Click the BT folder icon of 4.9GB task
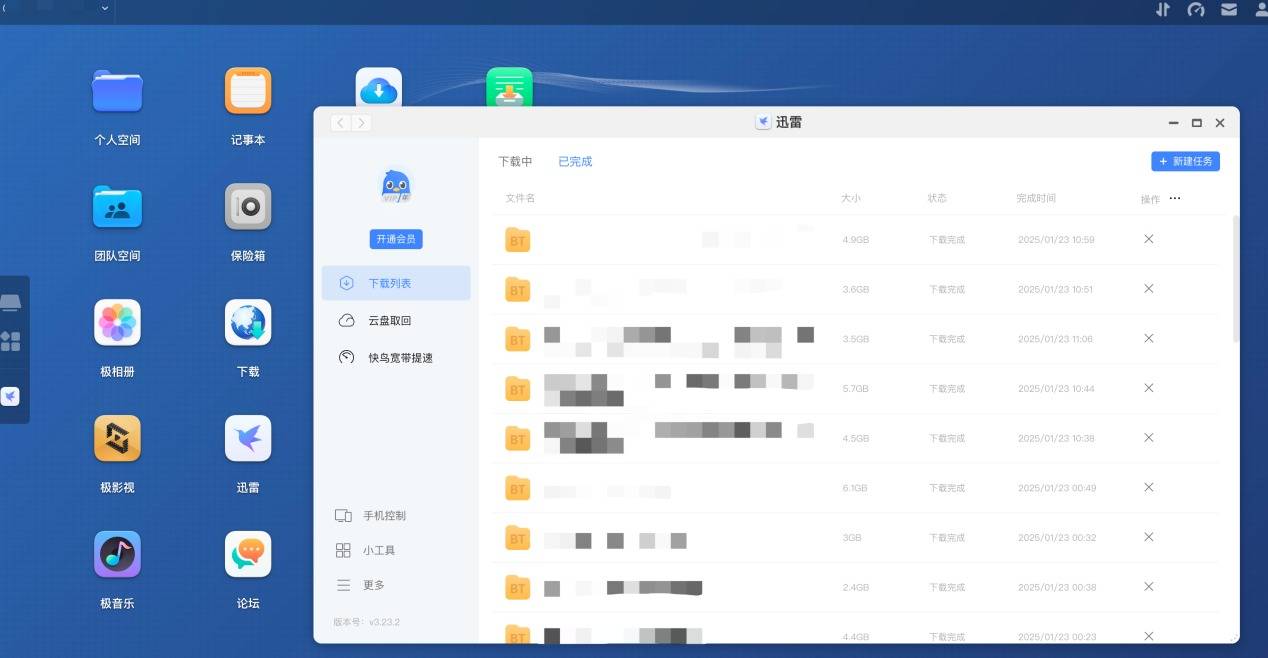 [517, 239]
